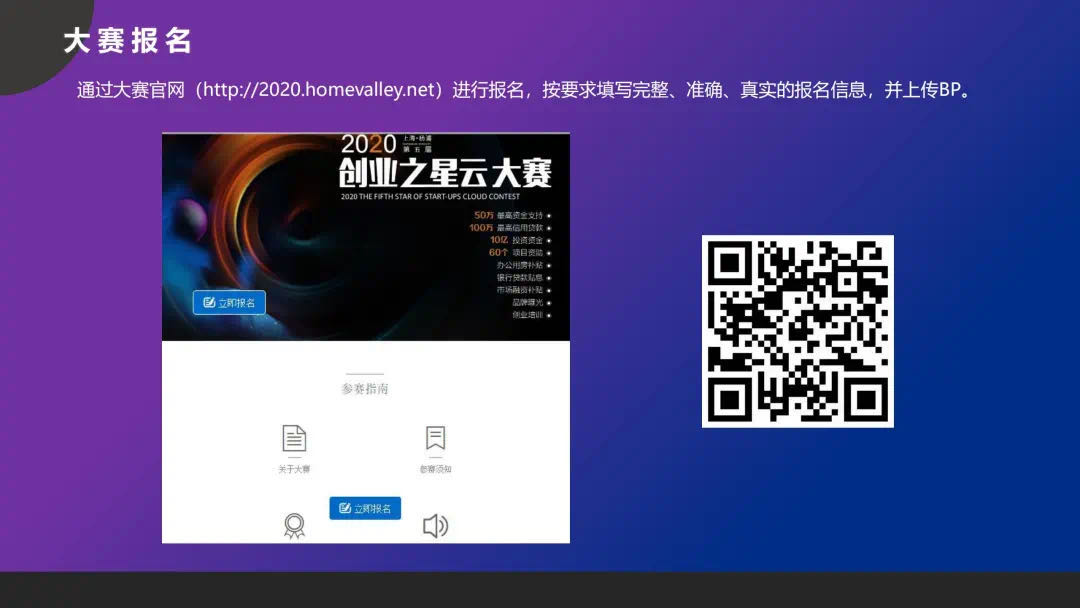Click the 大赛报名 slide title

pyautogui.click(x=128, y=41)
